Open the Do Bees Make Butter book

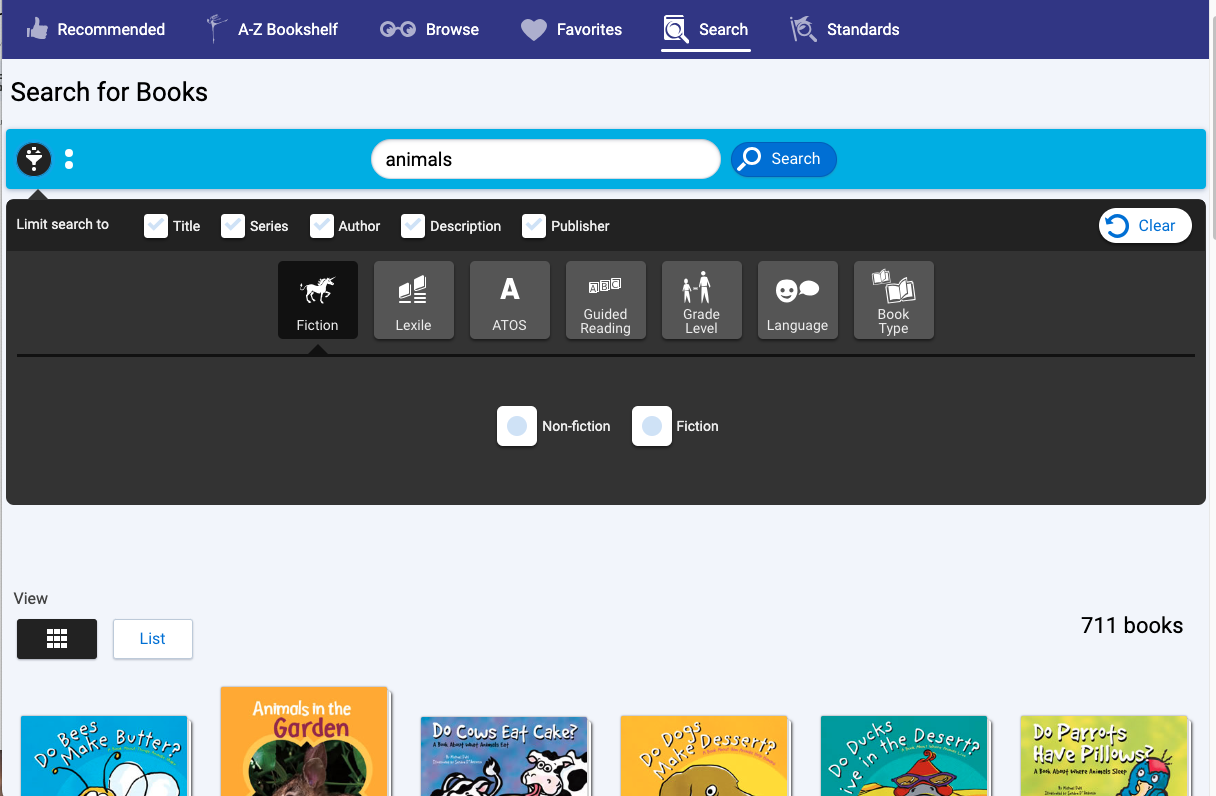[x=105, y=756]
